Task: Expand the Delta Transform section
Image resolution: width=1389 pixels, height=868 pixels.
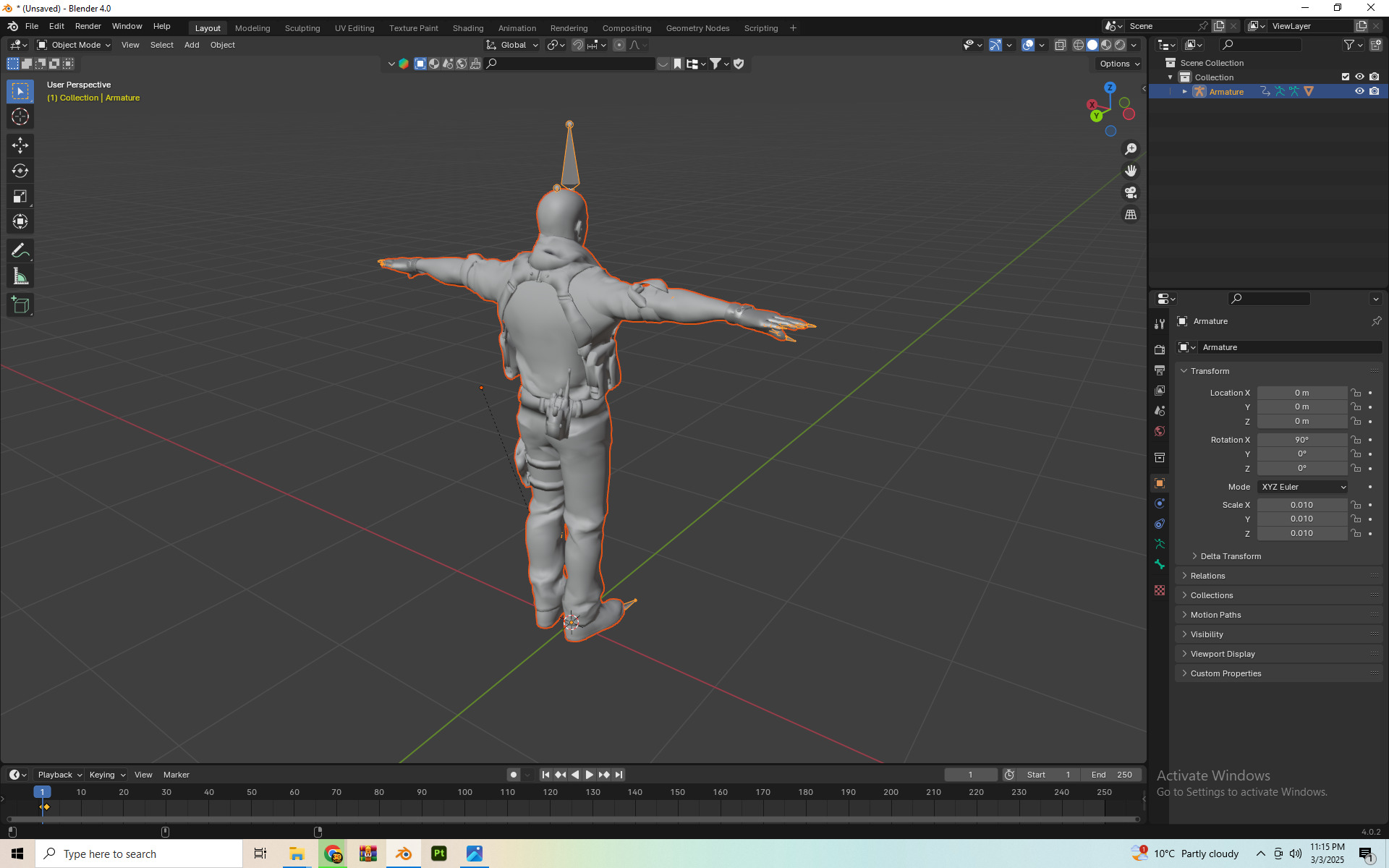Action: pos(1230,556)
